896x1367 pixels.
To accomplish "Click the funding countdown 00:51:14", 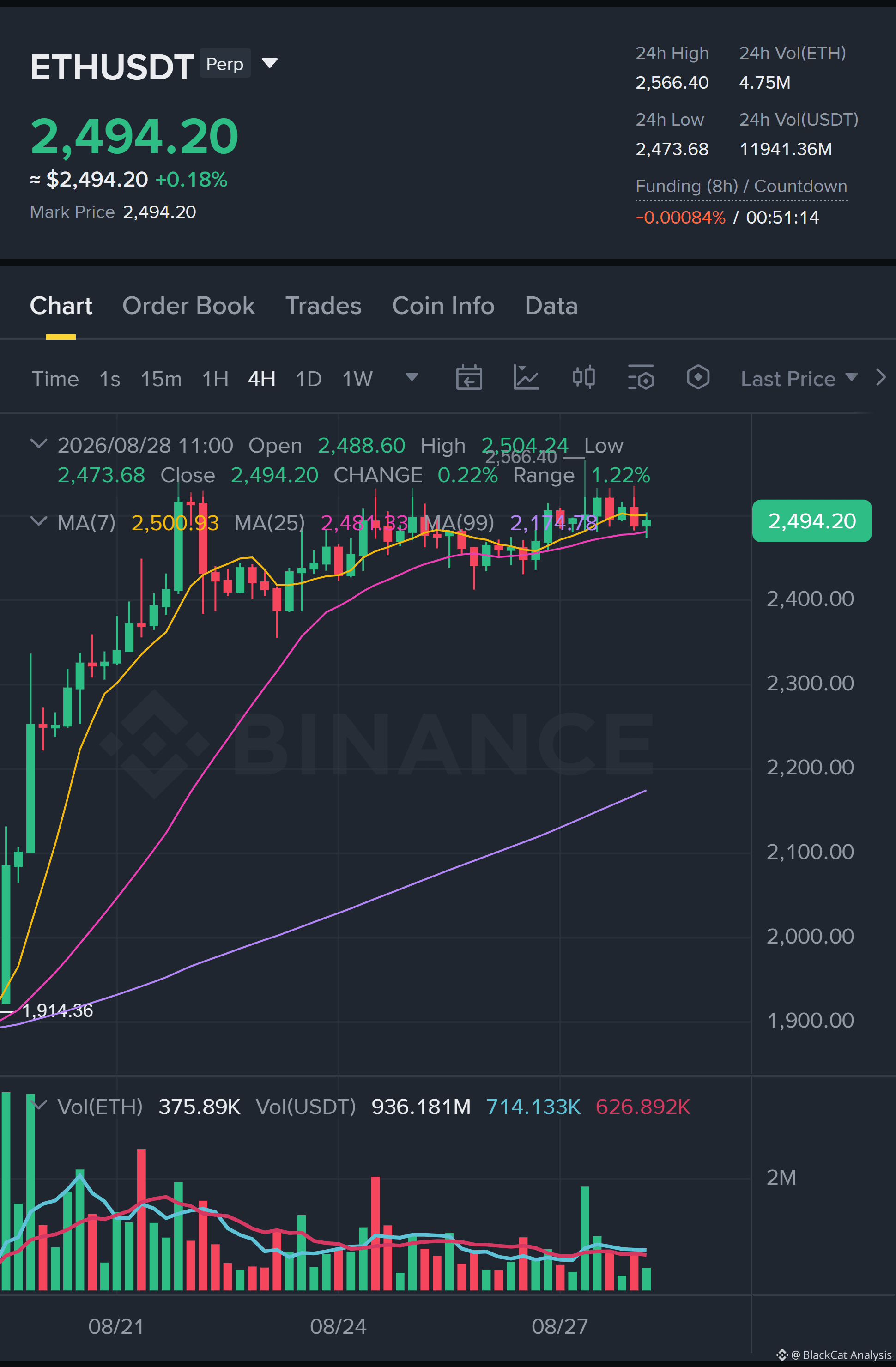I will tap(782, 217).
